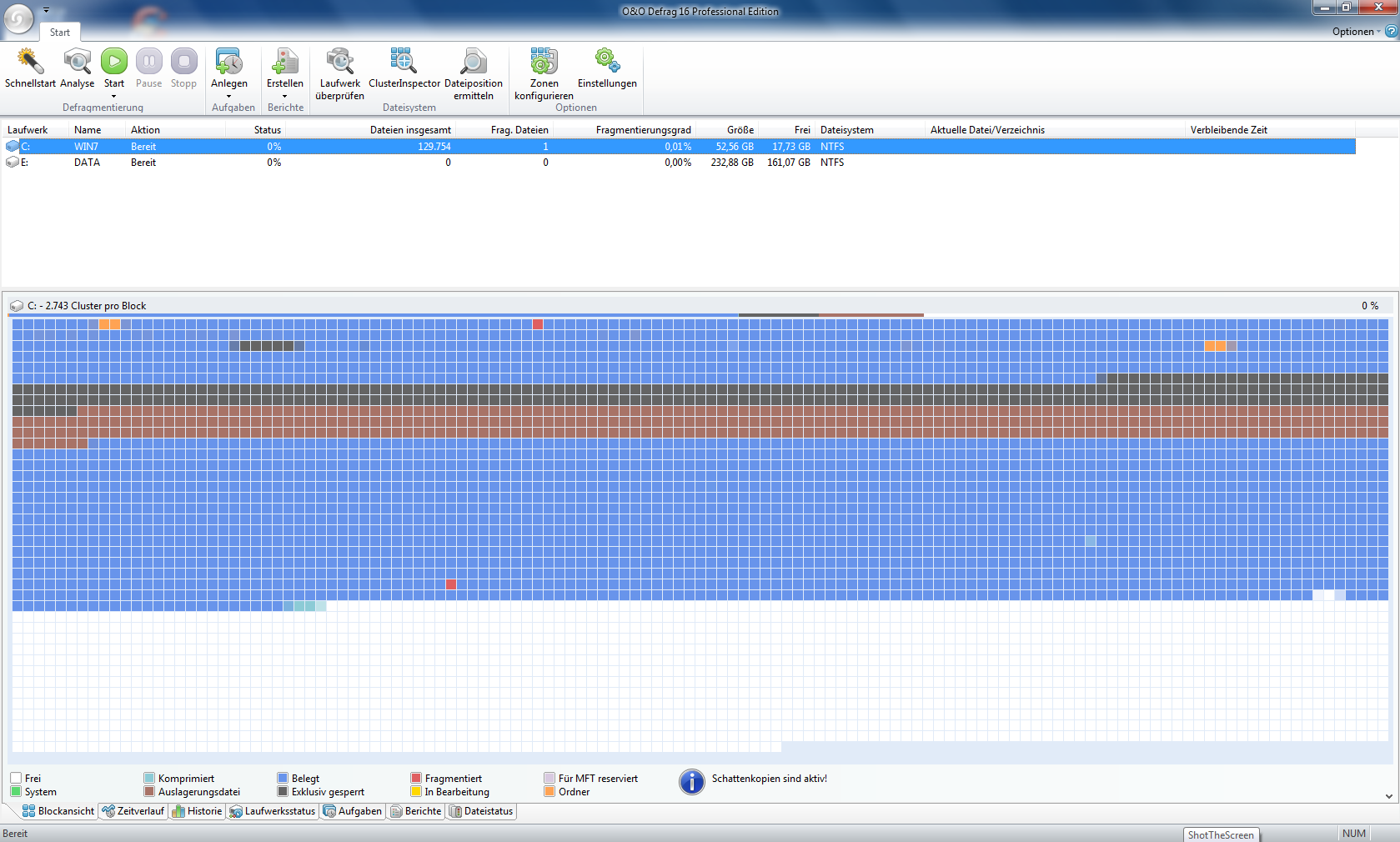Expand the Anlegen tasks dropdown
The height and width of the screenshot is (842, 1400).
228,96
